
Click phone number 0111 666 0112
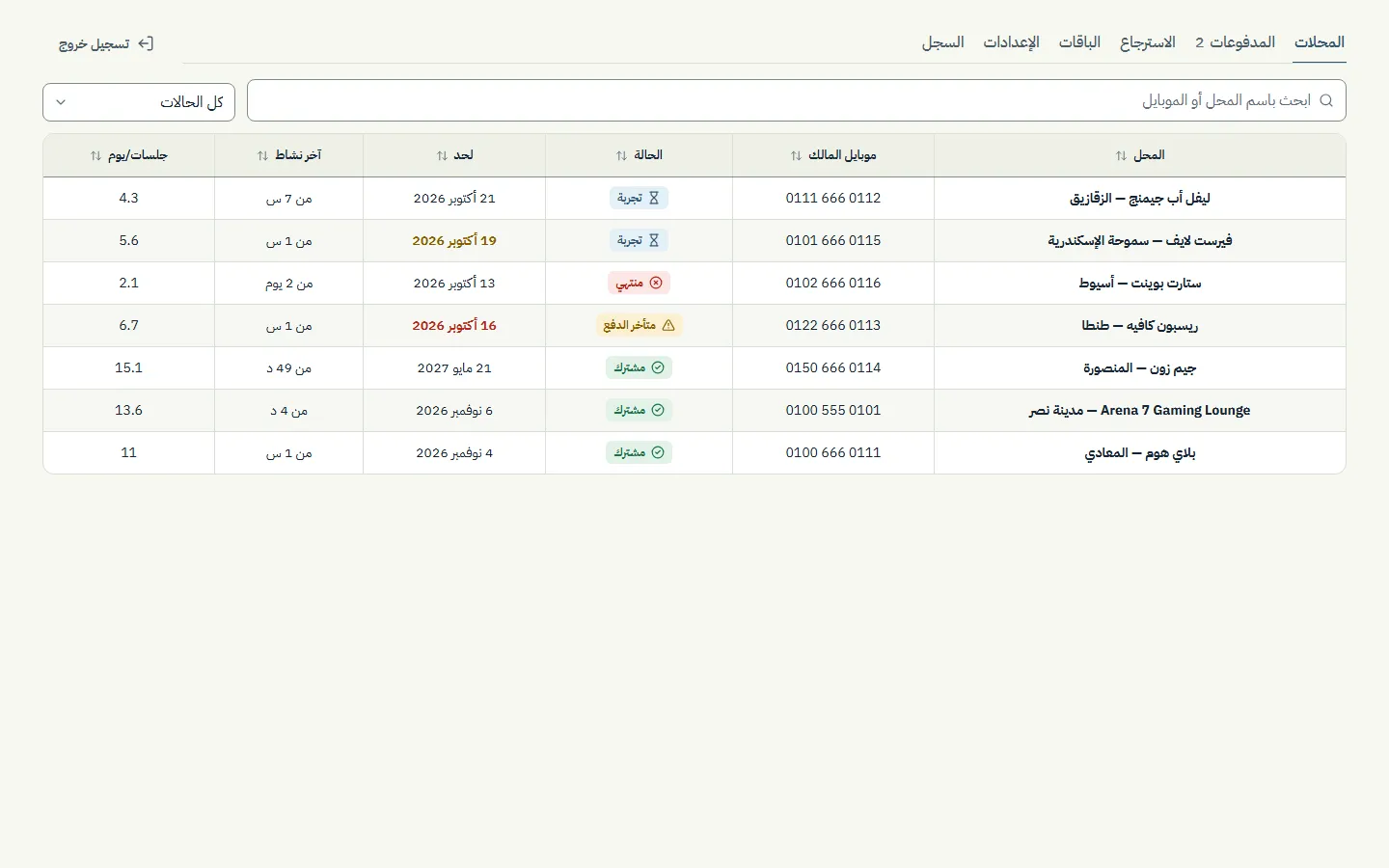coord(833,198)
